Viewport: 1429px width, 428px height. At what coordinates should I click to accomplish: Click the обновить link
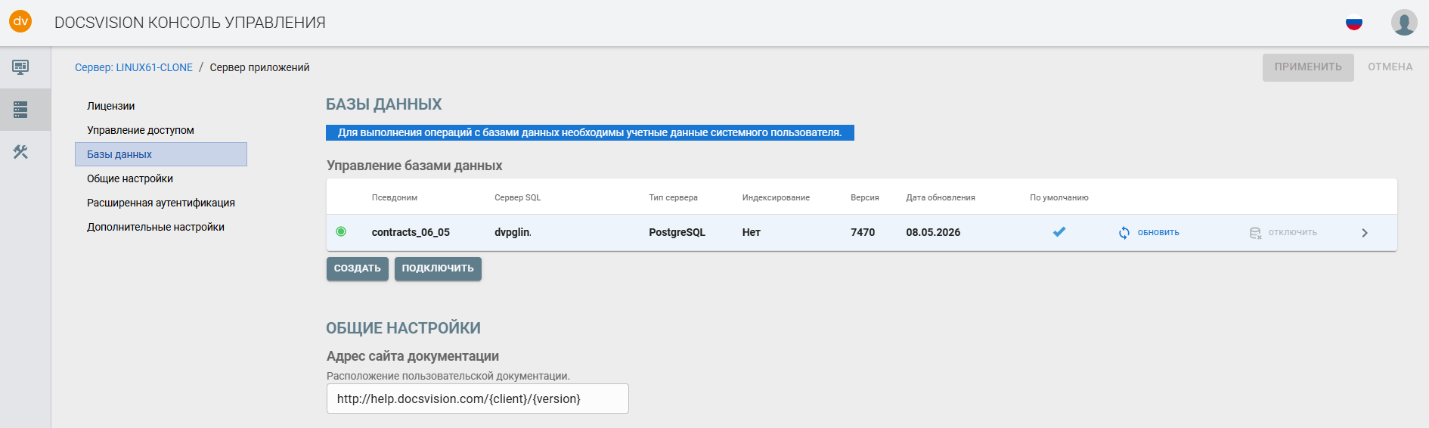pyautogui.click(x=1158, y=232)
